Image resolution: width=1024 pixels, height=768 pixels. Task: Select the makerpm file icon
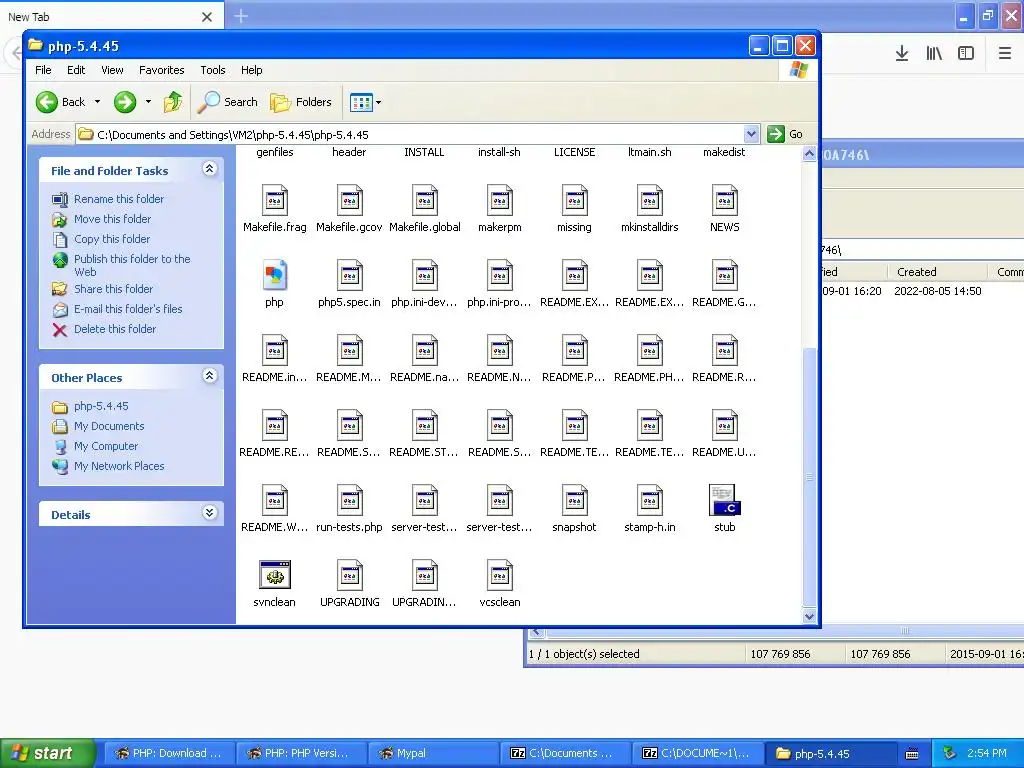pyautogui.click(x=500, y=200)
